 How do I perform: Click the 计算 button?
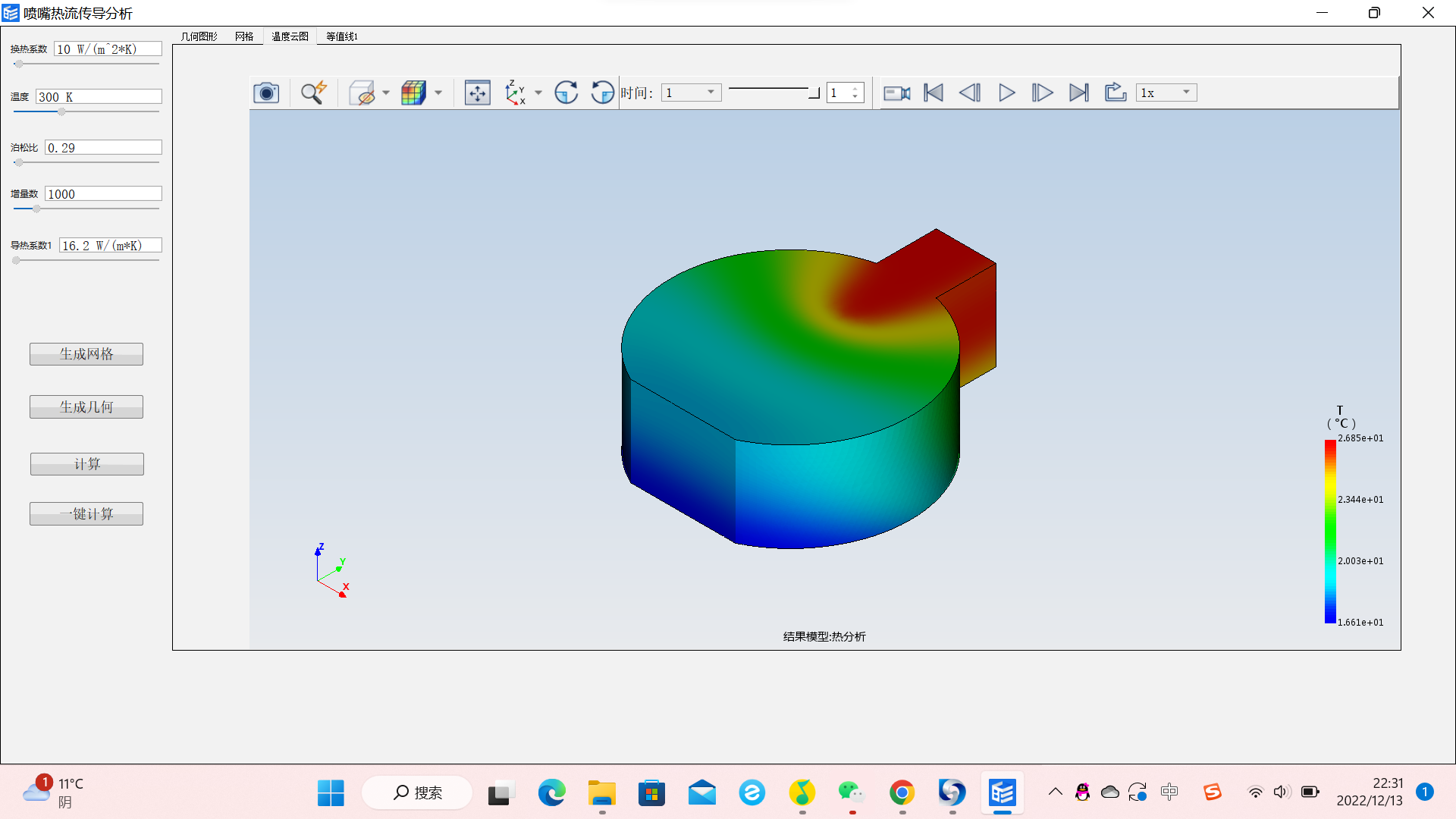(87, 464)
